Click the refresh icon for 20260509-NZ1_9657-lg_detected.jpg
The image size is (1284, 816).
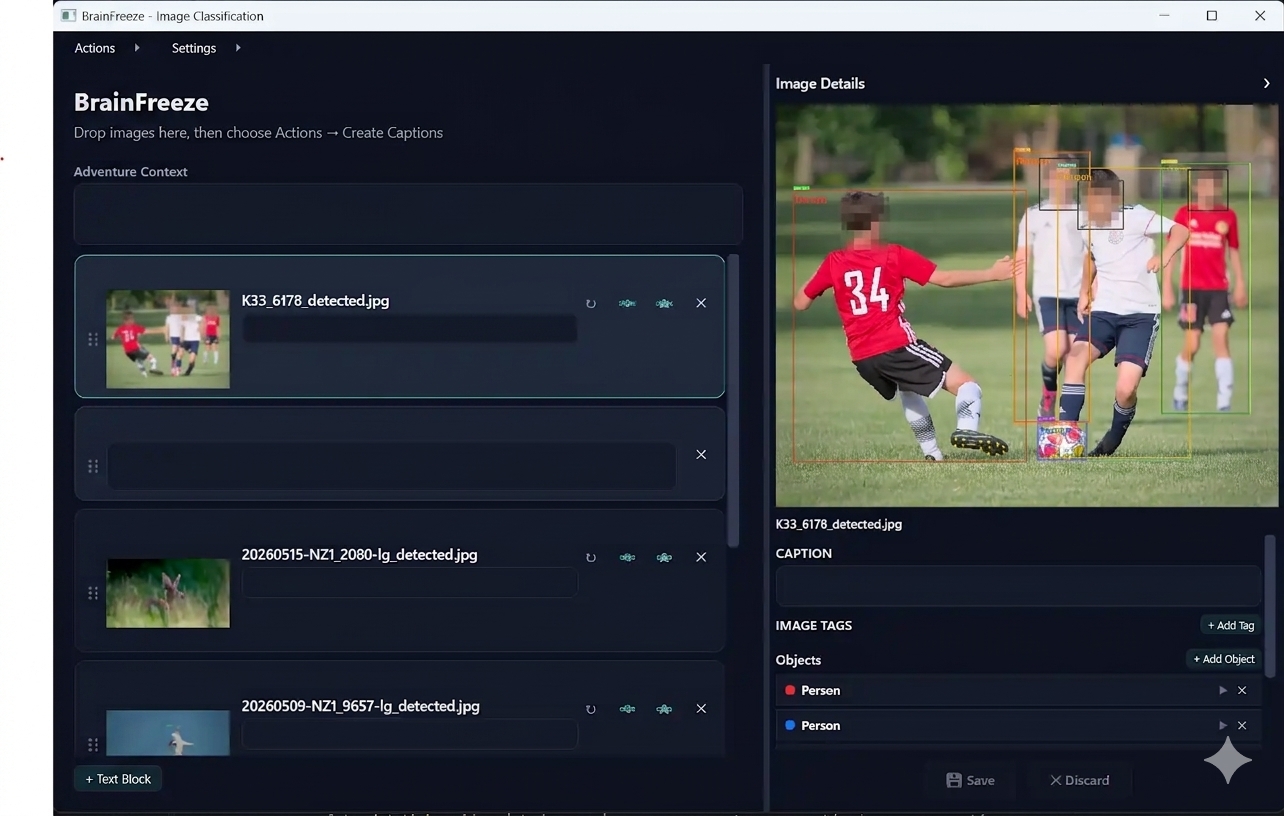click(x=591, y=709)
